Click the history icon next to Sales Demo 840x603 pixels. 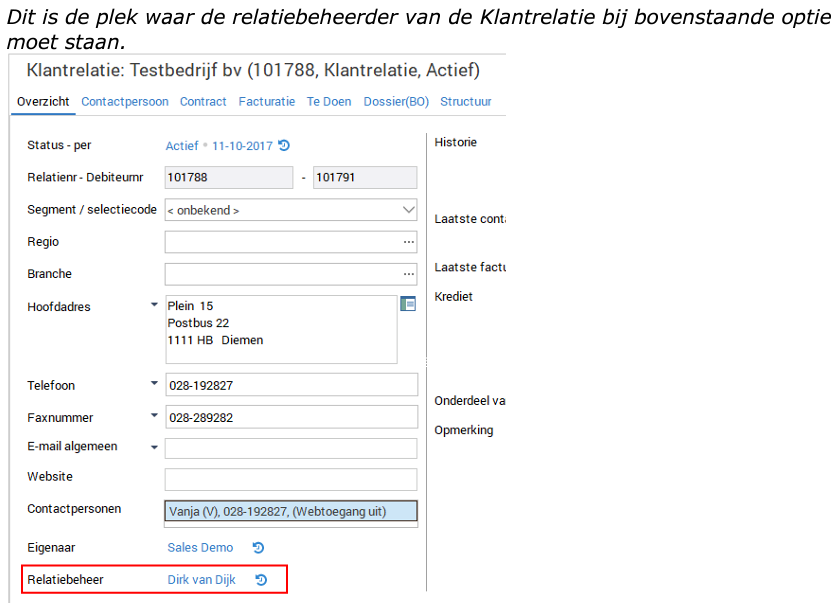[257, 547]
